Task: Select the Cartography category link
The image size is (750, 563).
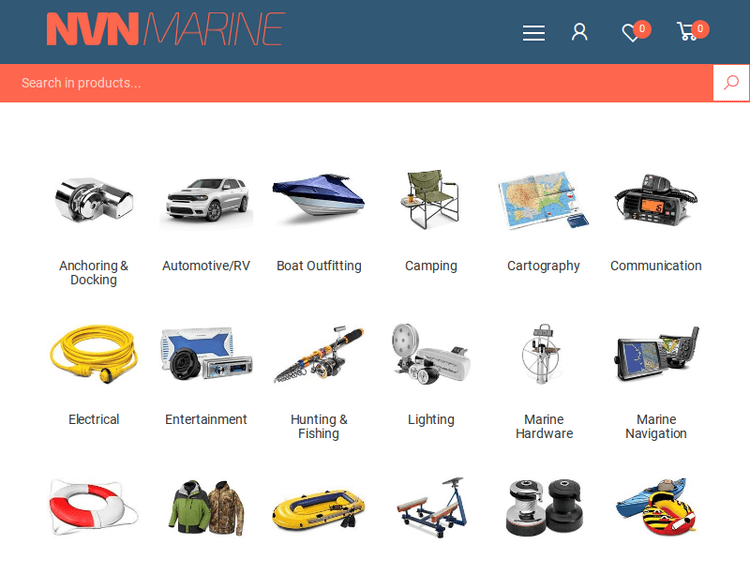Action: (x=543, y=265)
